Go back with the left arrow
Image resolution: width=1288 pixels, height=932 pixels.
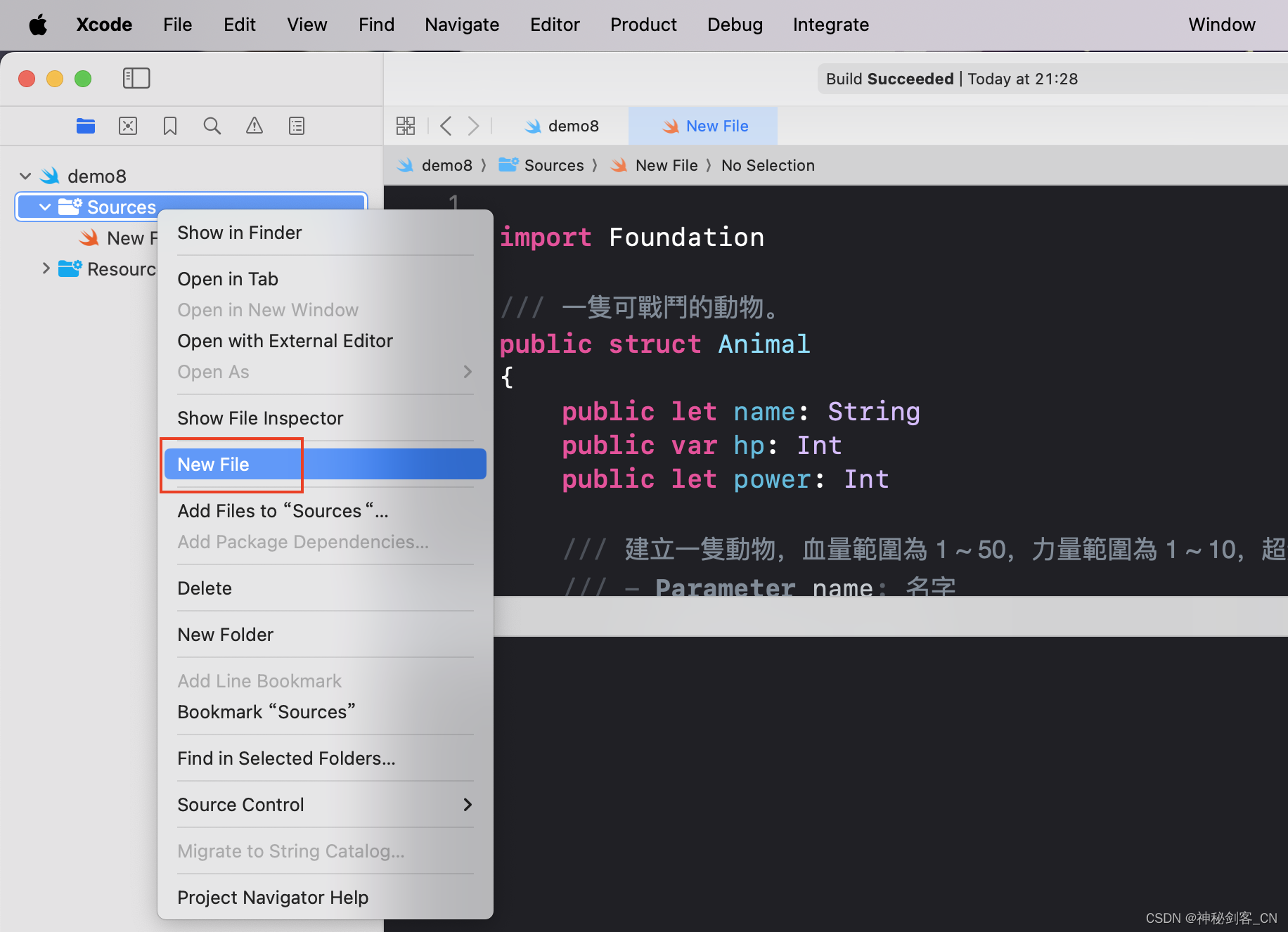click(x=446, y=126)
